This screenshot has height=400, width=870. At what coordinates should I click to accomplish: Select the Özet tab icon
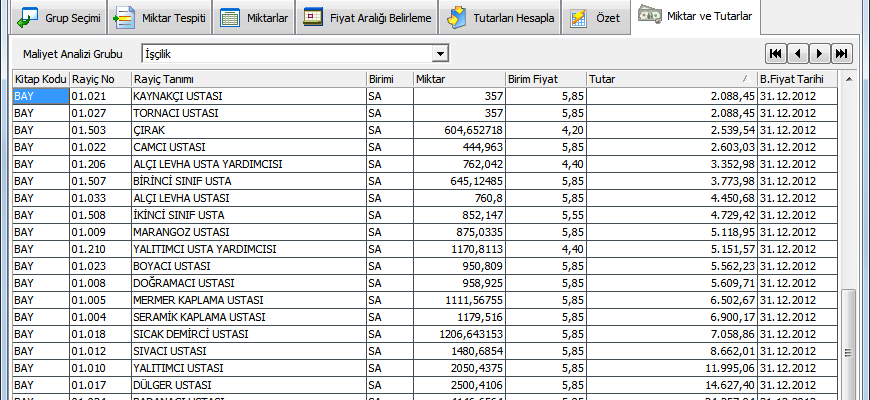[577, 18]
